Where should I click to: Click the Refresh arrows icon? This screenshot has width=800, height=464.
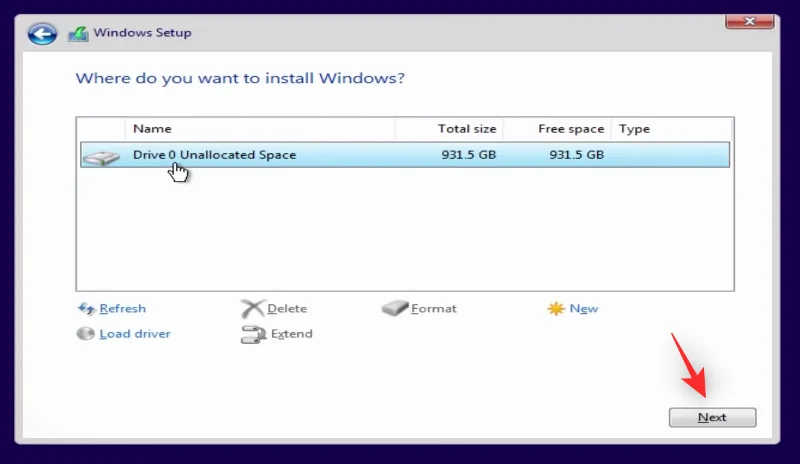pos(86,308)
